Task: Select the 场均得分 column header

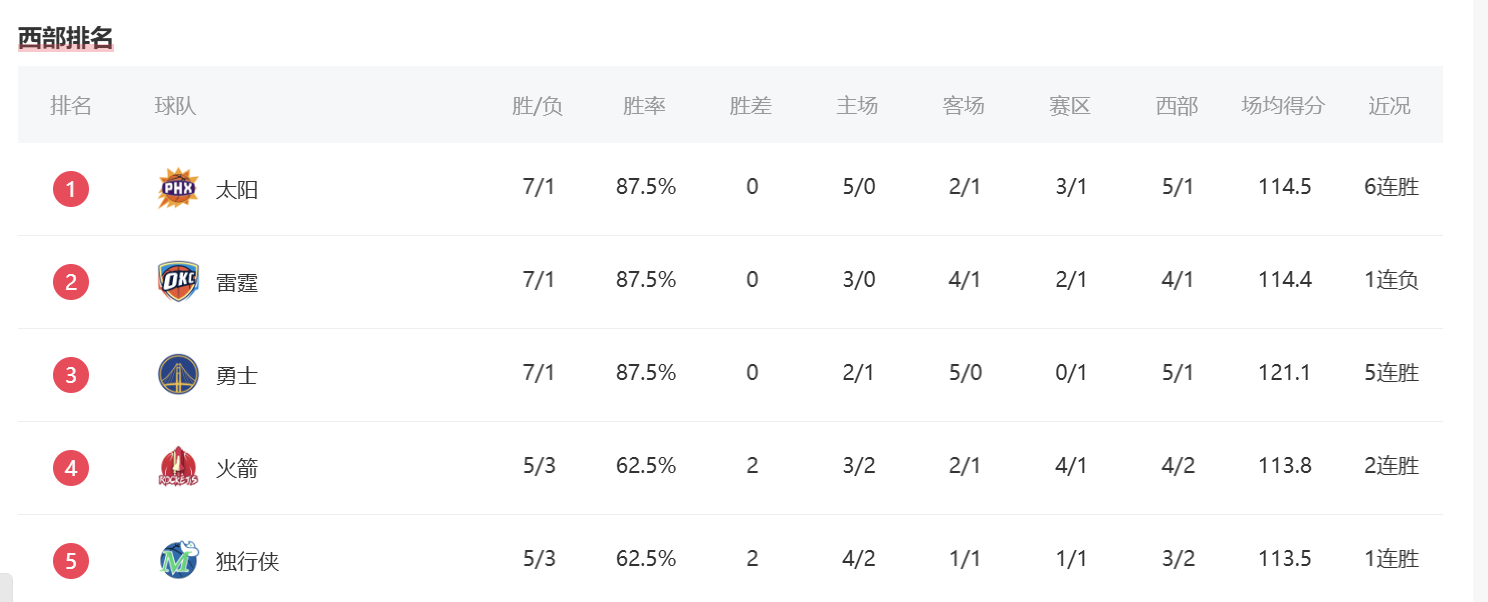Action: click(1283, 106)
